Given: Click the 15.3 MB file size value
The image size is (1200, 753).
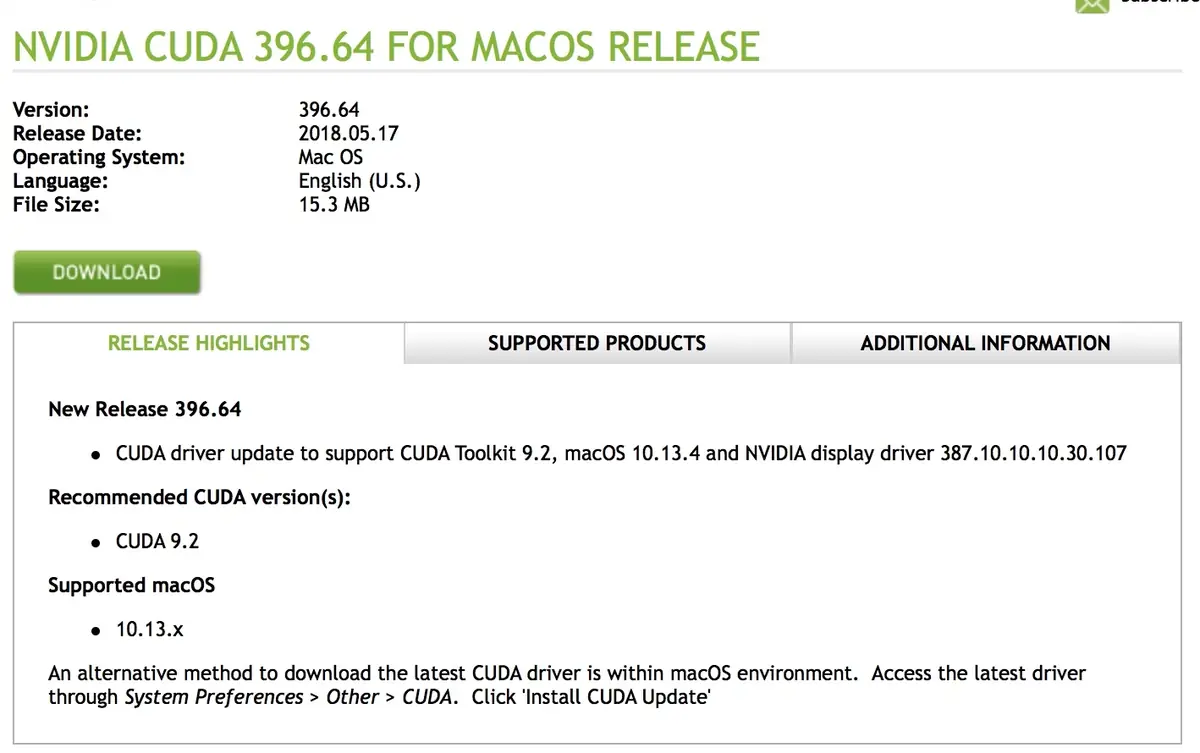Looking at the screenshot, I should 334,205.
